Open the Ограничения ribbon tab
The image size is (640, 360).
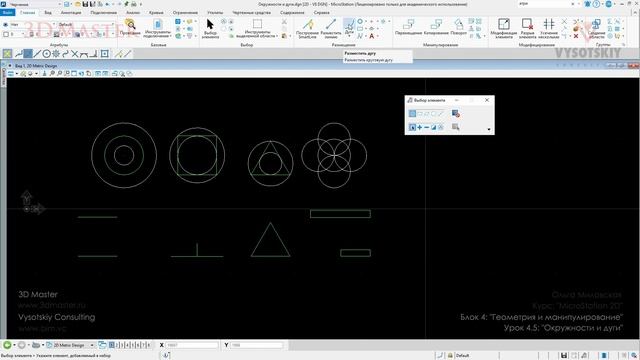(x=185, y=13)
